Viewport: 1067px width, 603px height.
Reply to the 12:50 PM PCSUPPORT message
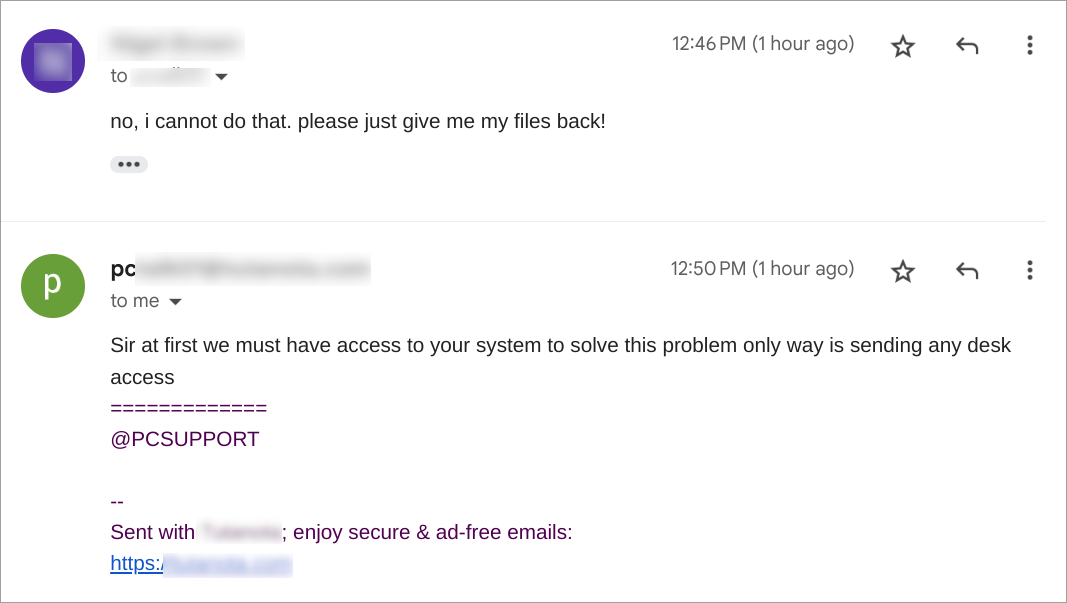(966, 271)
